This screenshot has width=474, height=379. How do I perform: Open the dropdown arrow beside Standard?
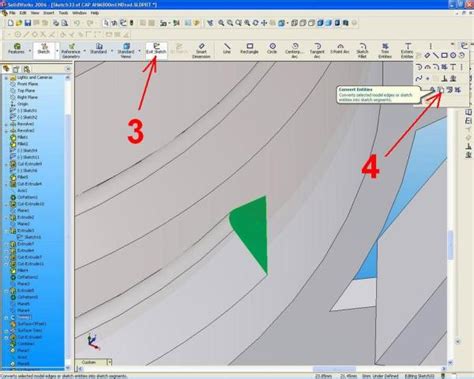(x=112, y=51)
